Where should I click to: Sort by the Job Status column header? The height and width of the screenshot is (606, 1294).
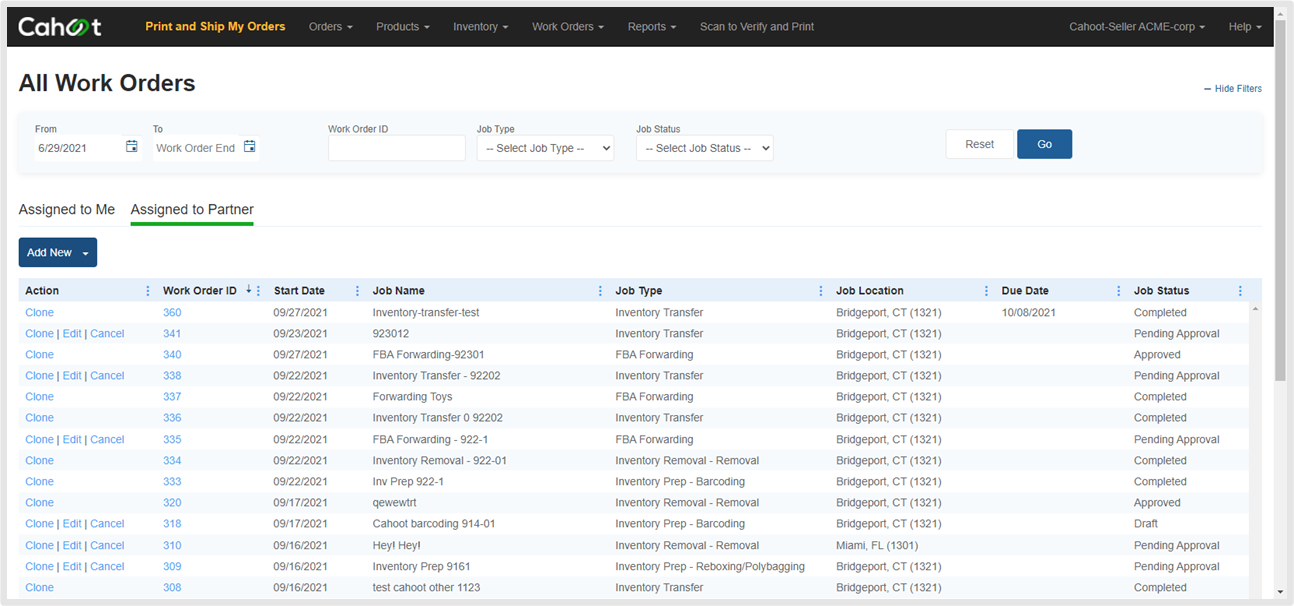pos(1162,291)
